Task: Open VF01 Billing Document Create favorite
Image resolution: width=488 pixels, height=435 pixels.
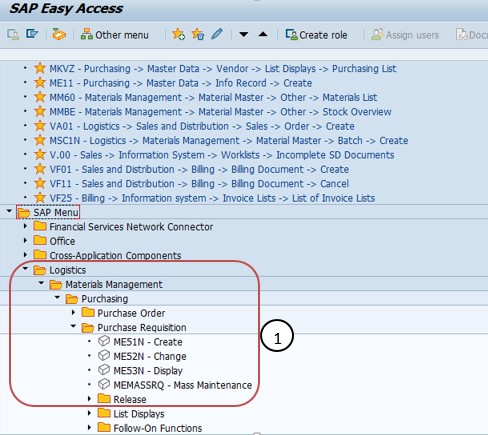Action: (x=199, y=169)
